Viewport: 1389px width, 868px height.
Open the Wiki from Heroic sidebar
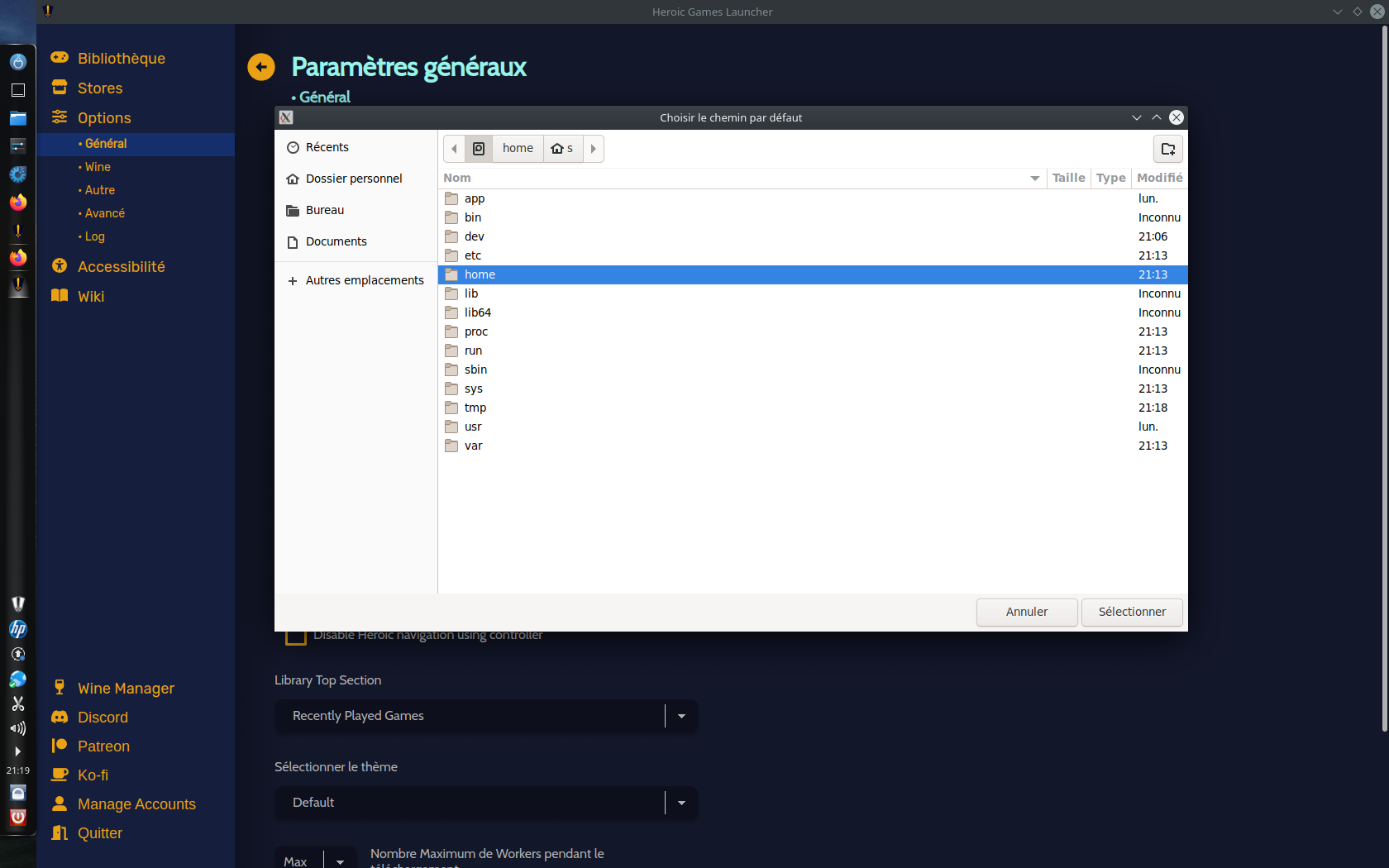(x=78, y=297)
